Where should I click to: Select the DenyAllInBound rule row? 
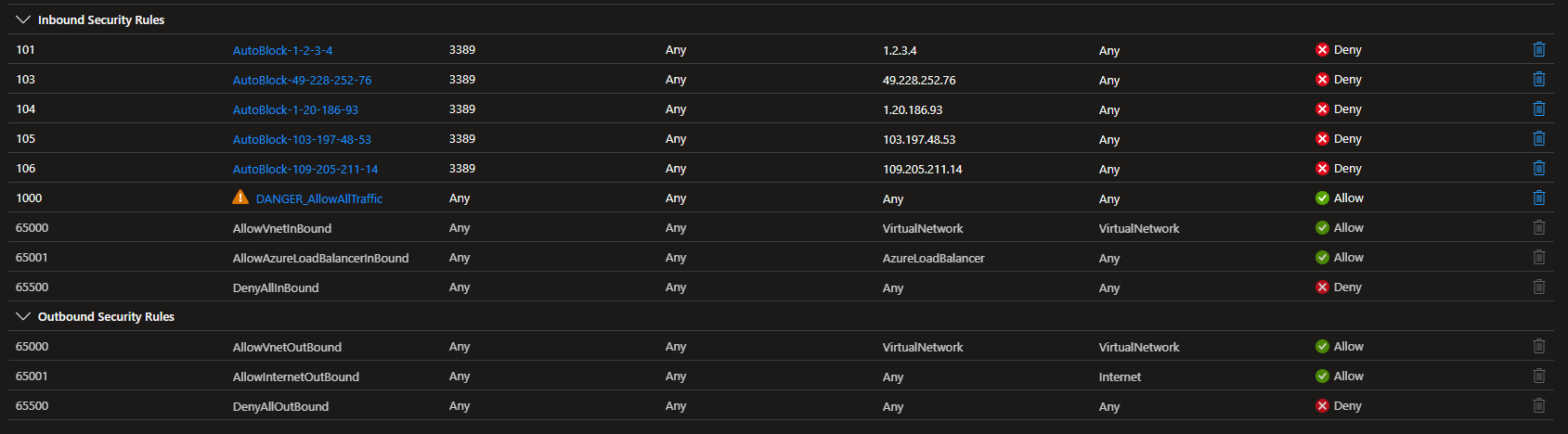coord(275,288)
